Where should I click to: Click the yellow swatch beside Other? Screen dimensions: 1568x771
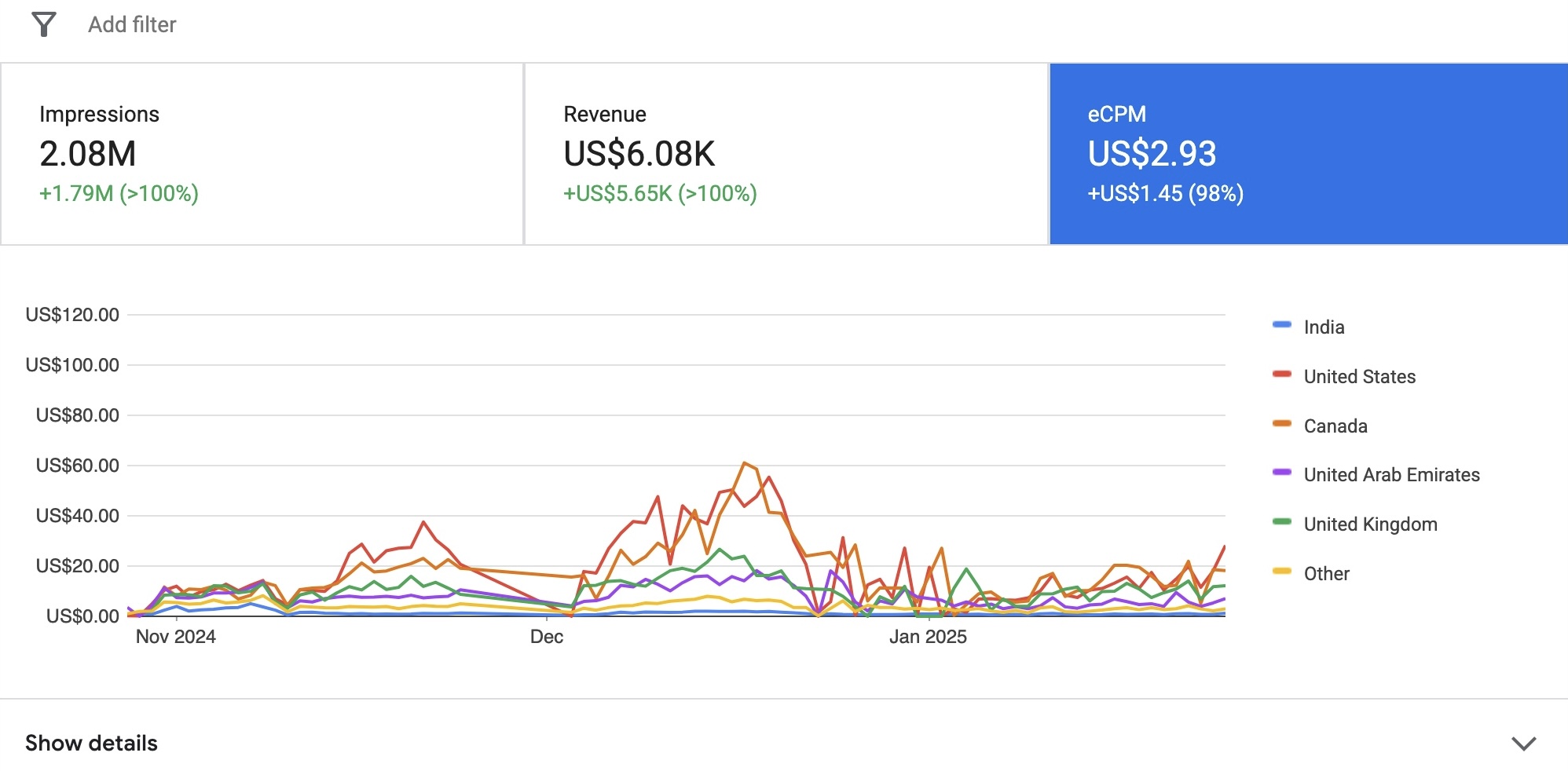tap(1281, 572)
